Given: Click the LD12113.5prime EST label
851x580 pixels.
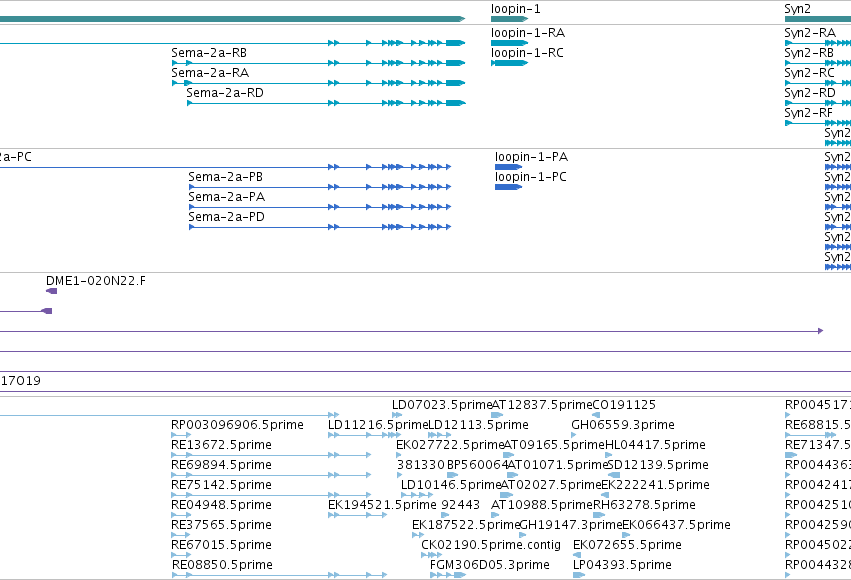Looking at the screenshot, I should click(478, 425).
